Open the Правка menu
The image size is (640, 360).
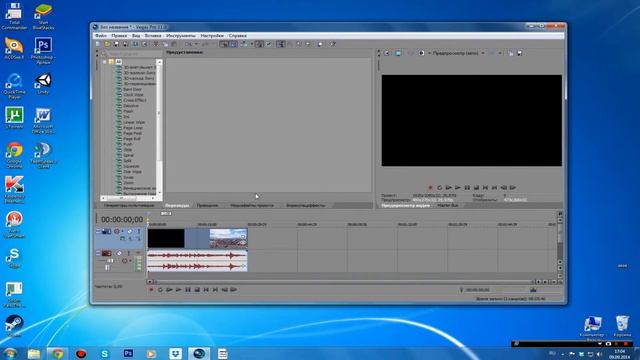pyautogui.click(x=119, y=36)
